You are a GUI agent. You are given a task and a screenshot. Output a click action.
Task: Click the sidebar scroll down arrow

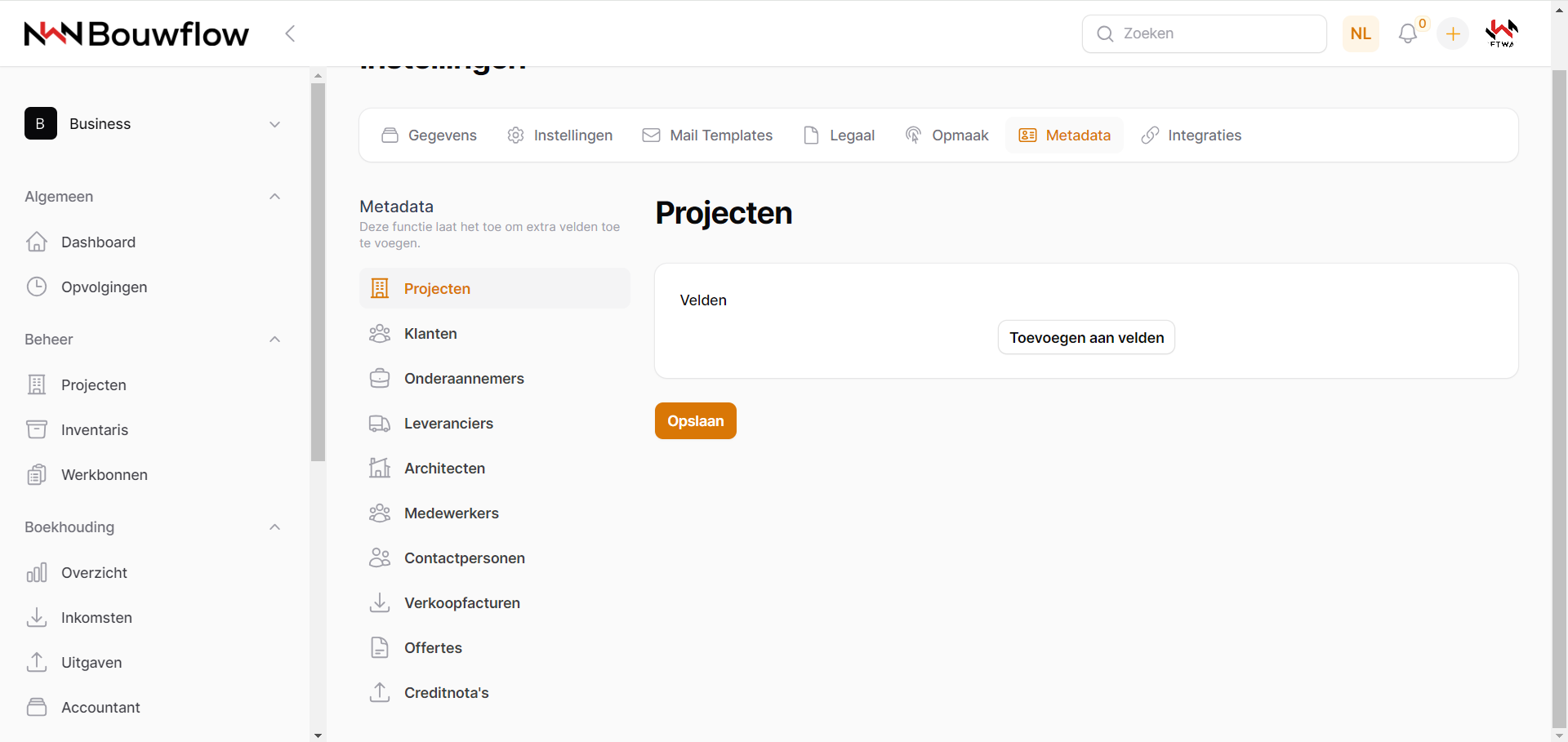pos(318,735)
